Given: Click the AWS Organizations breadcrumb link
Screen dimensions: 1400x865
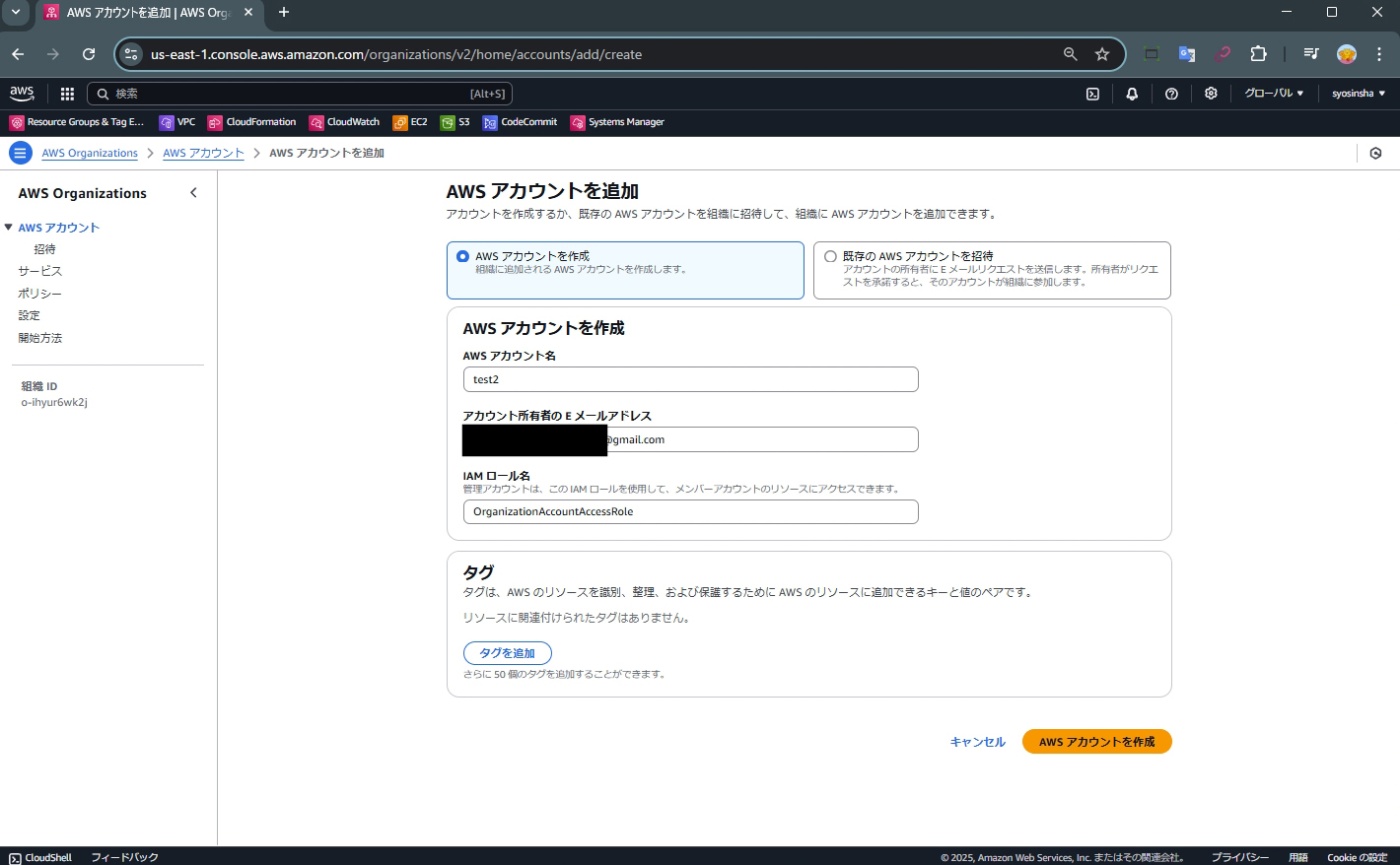Looking at the screenshot, I should point(90,153).
